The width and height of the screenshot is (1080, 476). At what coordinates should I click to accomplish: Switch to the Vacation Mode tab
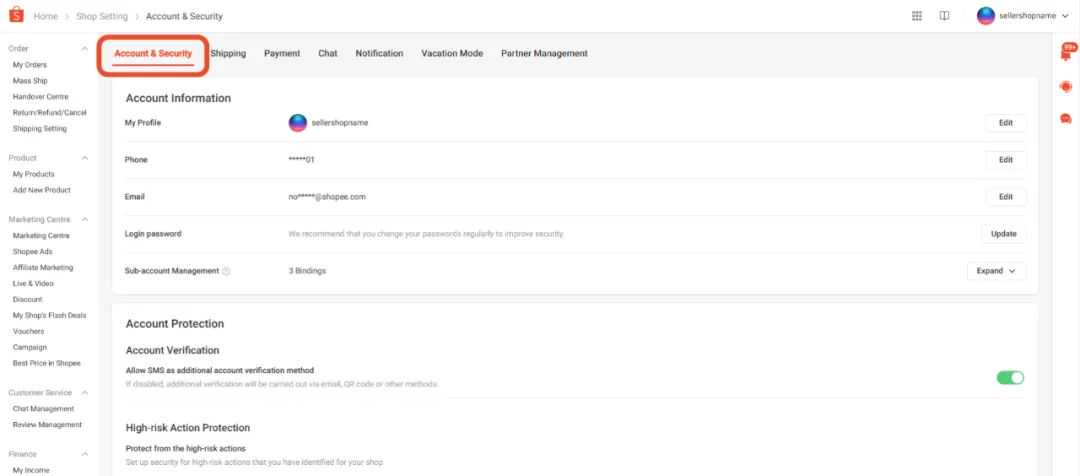coord(452,53)
